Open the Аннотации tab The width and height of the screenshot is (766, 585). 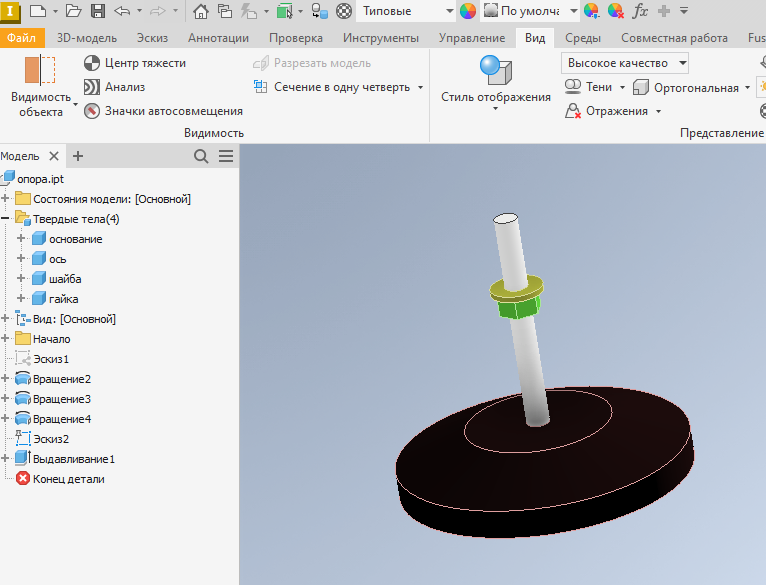(x=218, y=38)
